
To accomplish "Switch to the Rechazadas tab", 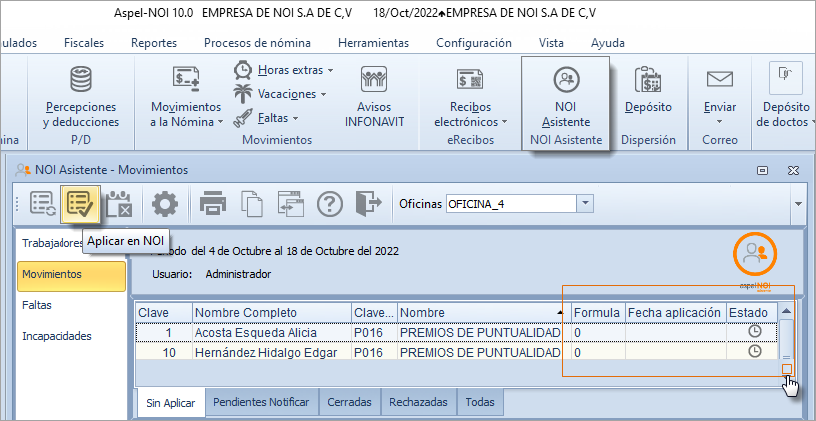I will click(x=419, y=402).
